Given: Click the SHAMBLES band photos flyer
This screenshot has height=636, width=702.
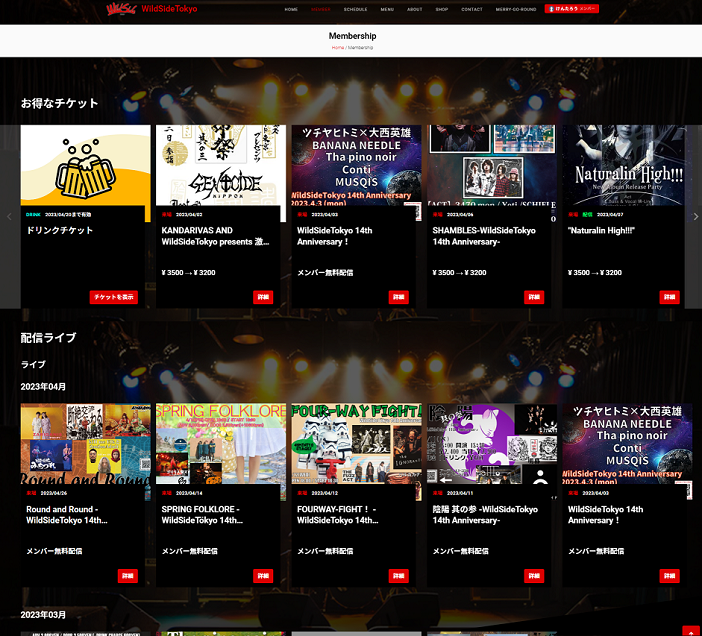Looking at the screenshot, I should coord(492,165).
